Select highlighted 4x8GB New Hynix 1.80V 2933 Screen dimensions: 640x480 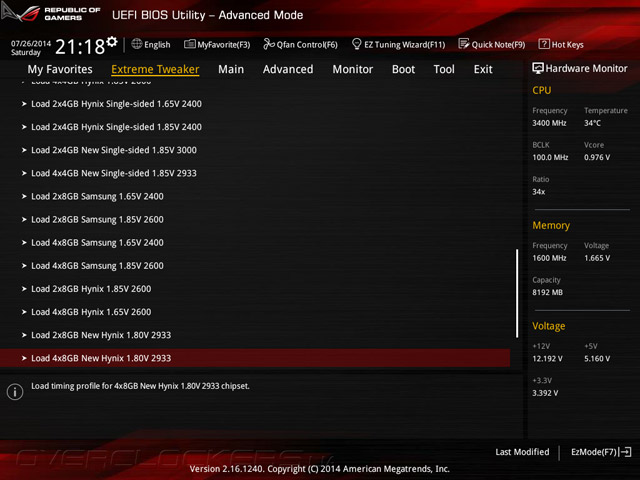click(x=255, y=358)
